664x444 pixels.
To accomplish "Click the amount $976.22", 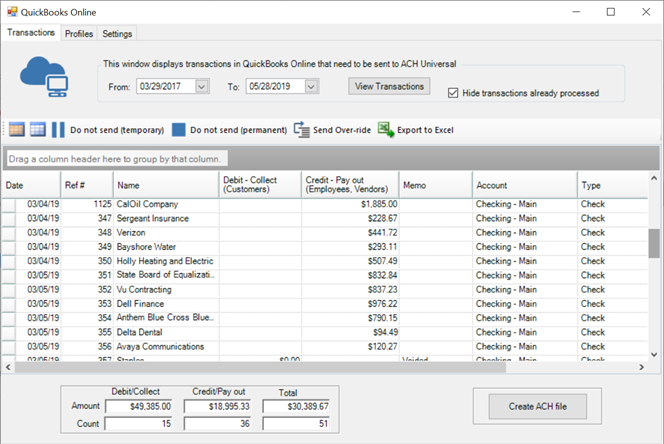I will 382,304.
